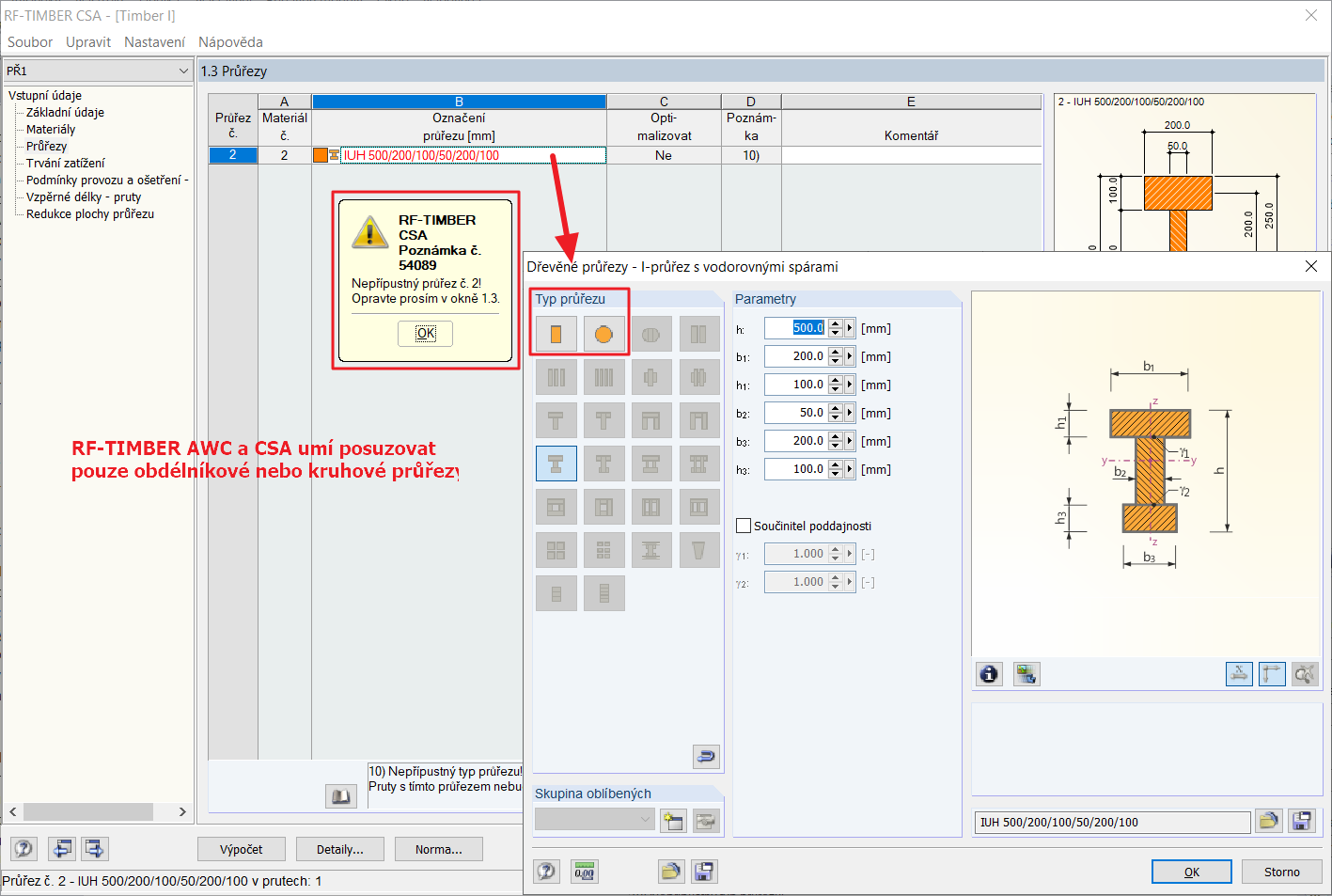Viewport: 1332px width, 896px height.
Task: Click OK in the warning message box
Action: click(x=426, y=333)
